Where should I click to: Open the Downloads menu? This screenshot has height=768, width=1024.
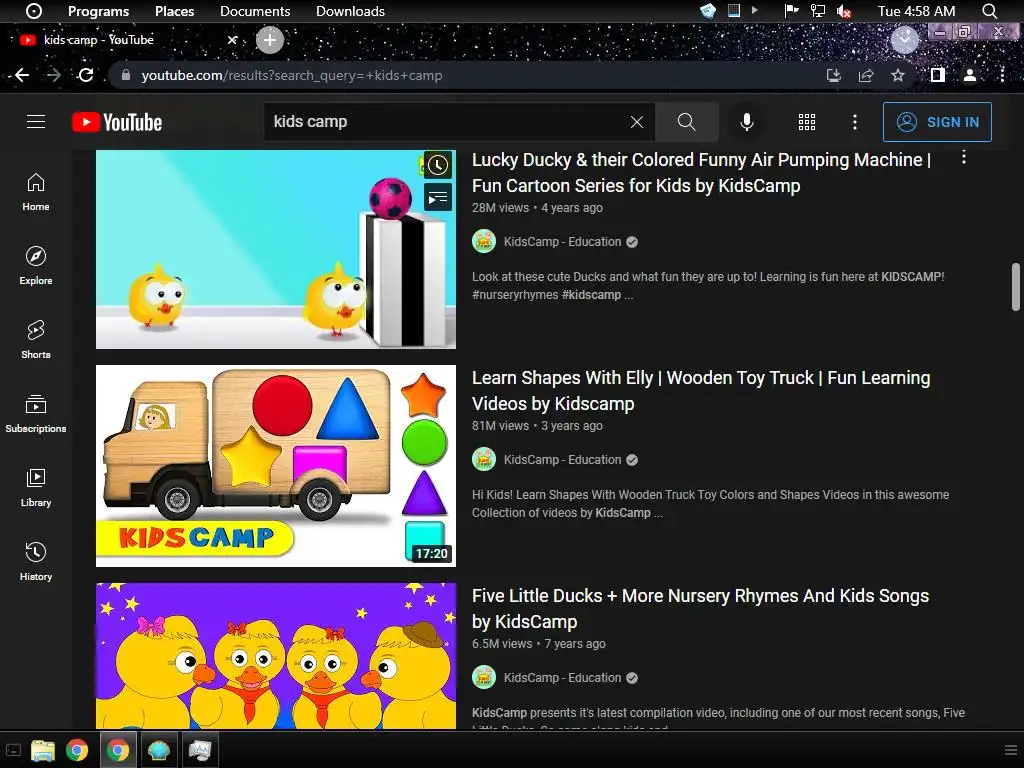pyautogui.click(x=350, y=11)
